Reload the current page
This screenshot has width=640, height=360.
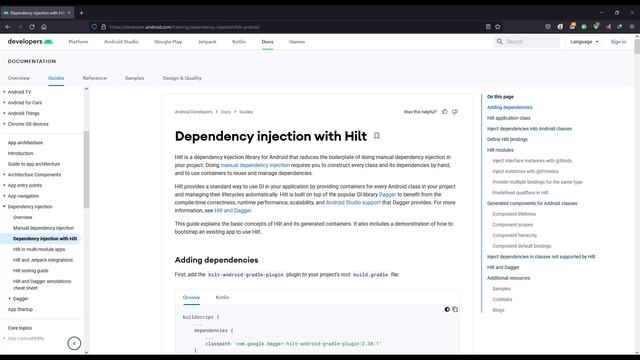32,27
